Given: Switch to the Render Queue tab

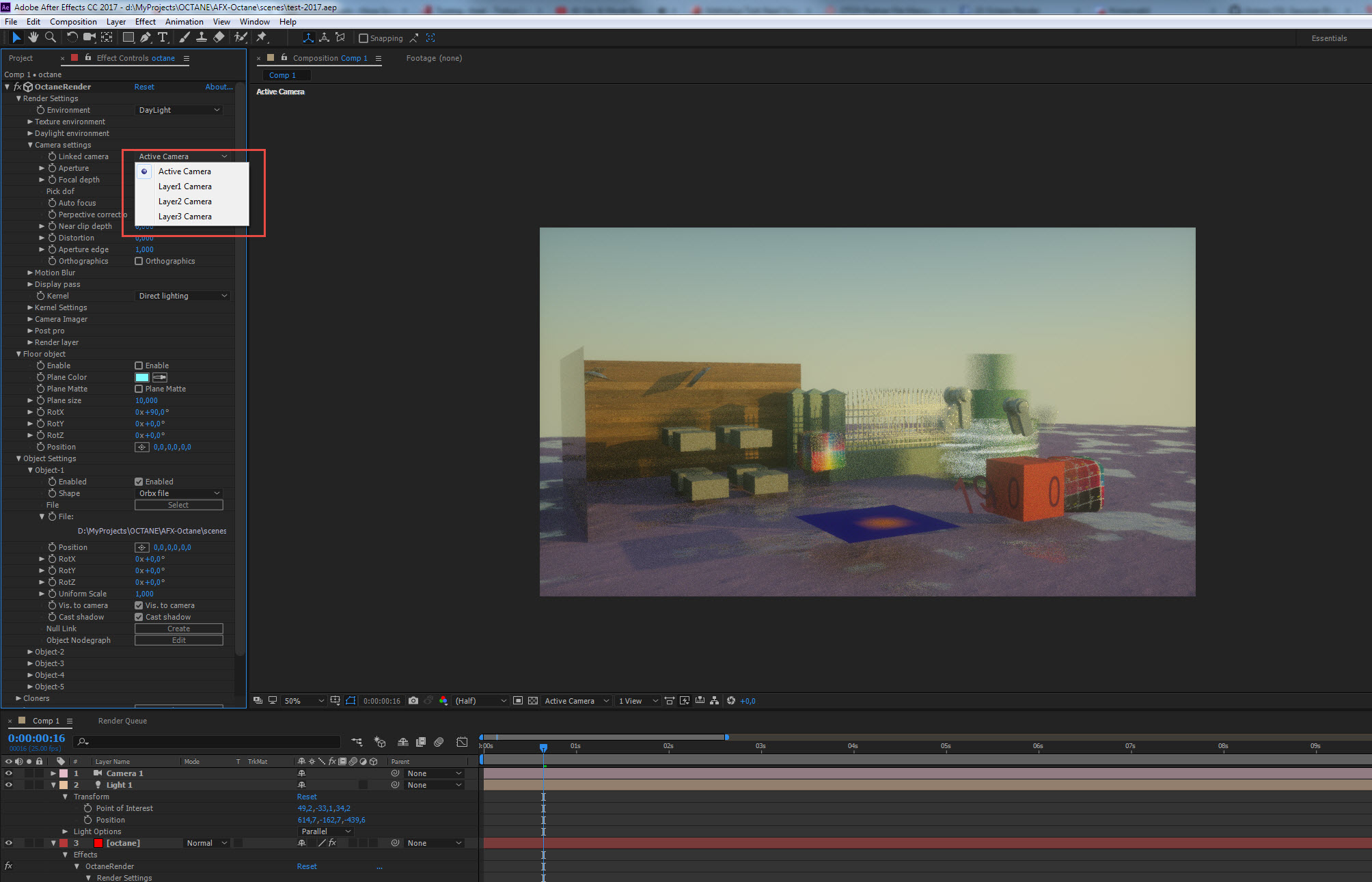Looking at the screenshot, I should point(122,721).
